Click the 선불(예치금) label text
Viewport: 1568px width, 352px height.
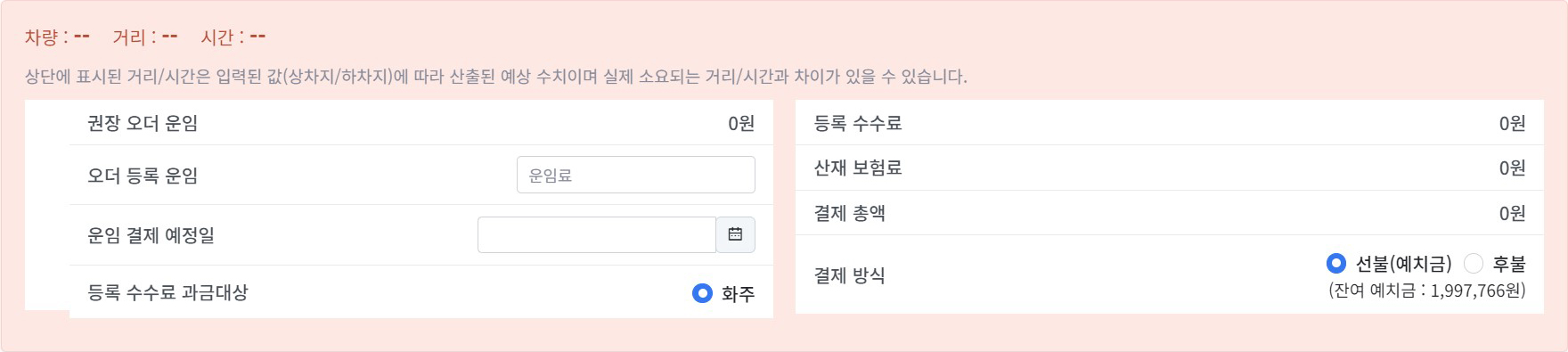(x=1404, y=264)
